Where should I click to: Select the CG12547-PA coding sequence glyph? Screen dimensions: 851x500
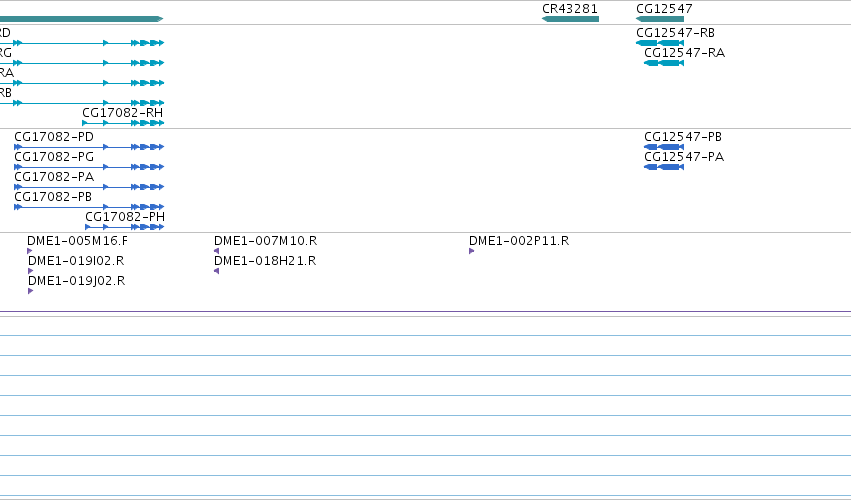click(x=664, y=167)
